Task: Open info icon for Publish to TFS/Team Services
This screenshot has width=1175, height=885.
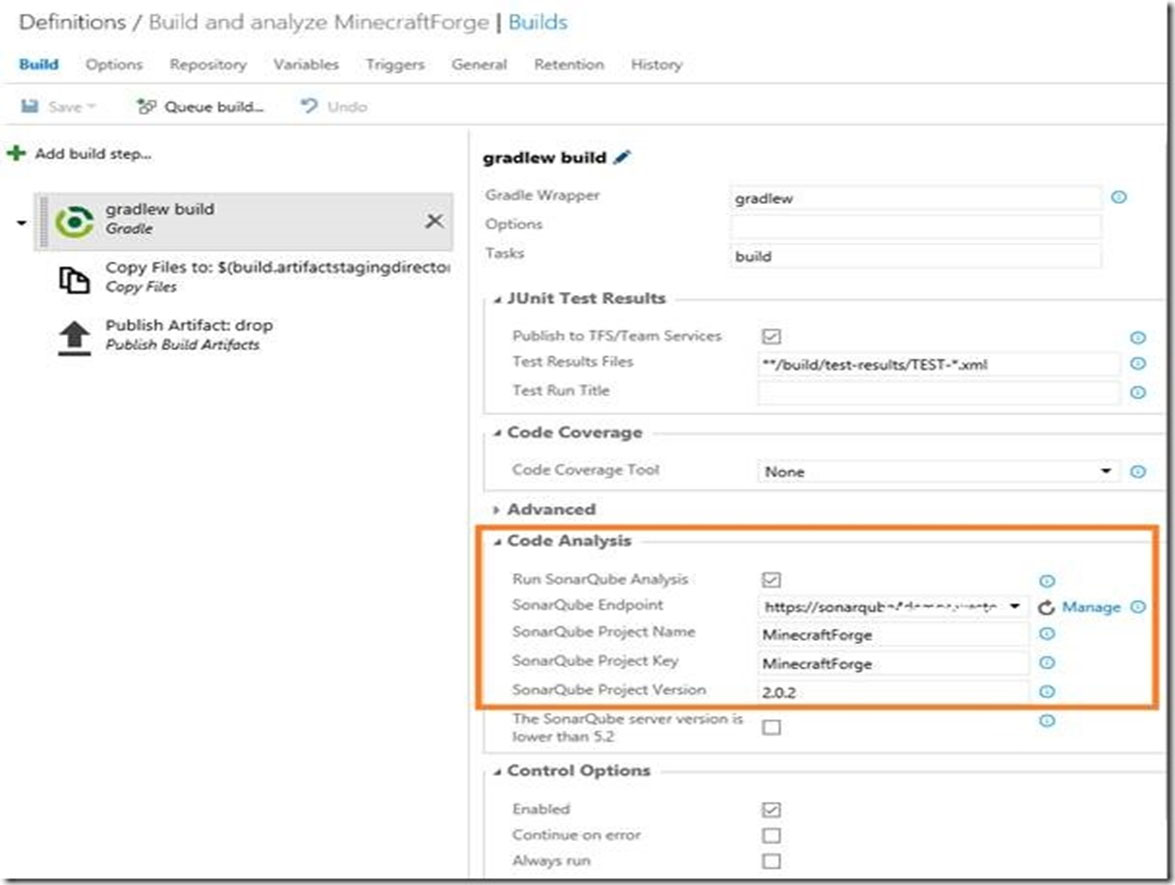Action: click(1138, 337)
